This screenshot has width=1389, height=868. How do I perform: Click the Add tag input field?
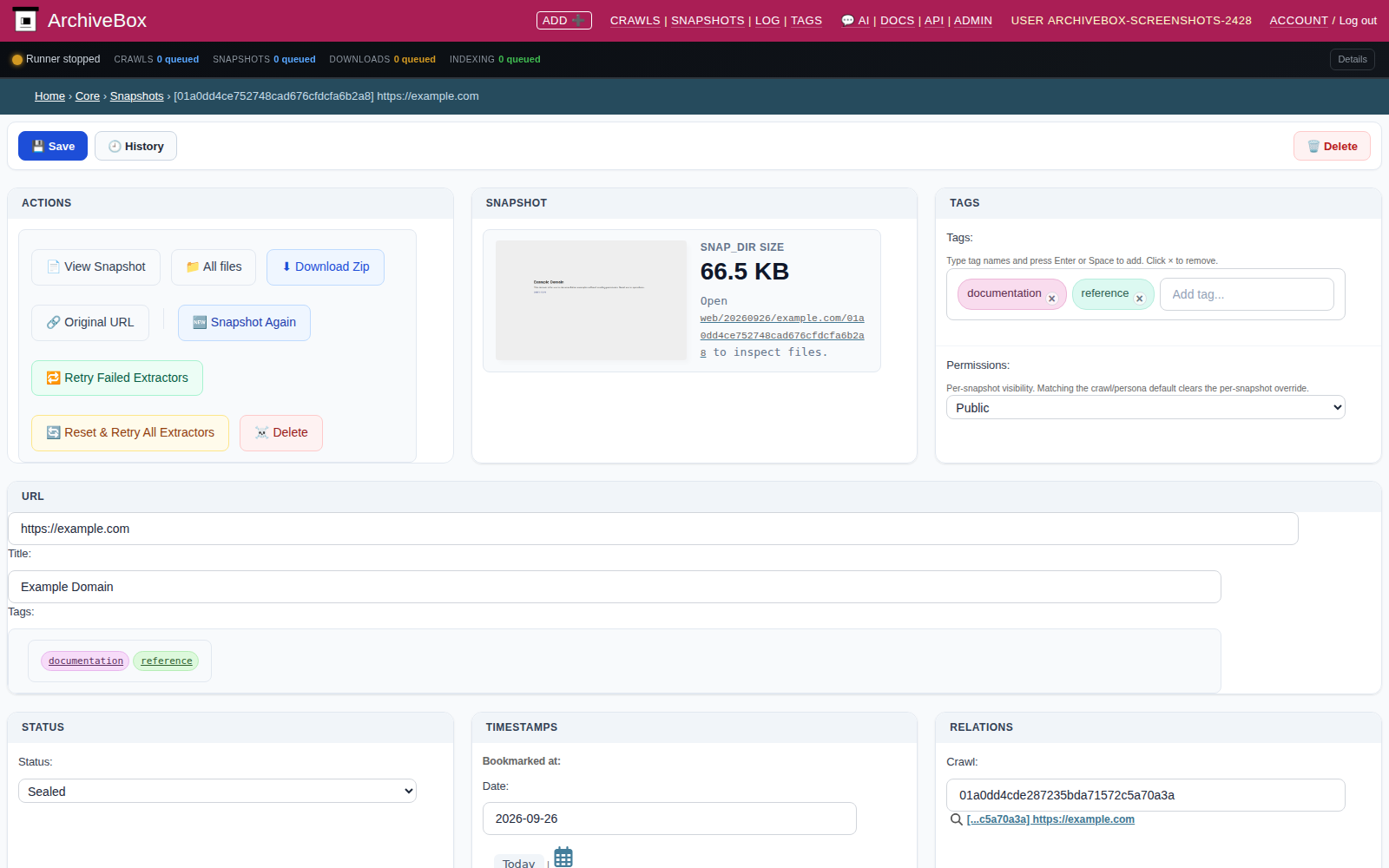click(1247, 294)
